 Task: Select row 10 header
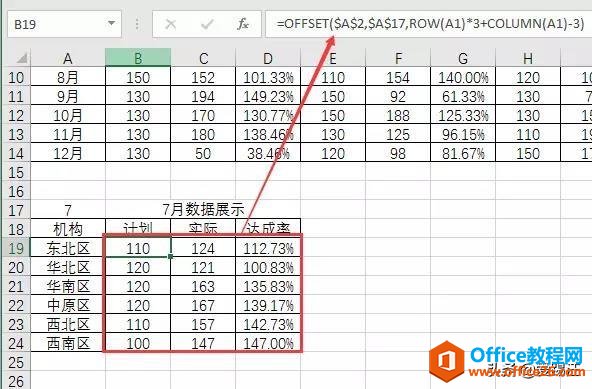tap(16, 77)
